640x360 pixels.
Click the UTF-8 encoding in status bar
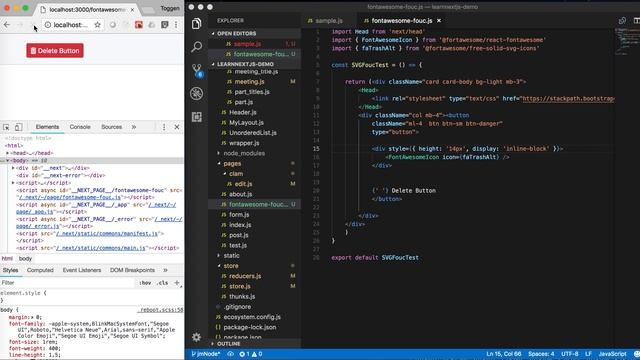coord(569,354)
